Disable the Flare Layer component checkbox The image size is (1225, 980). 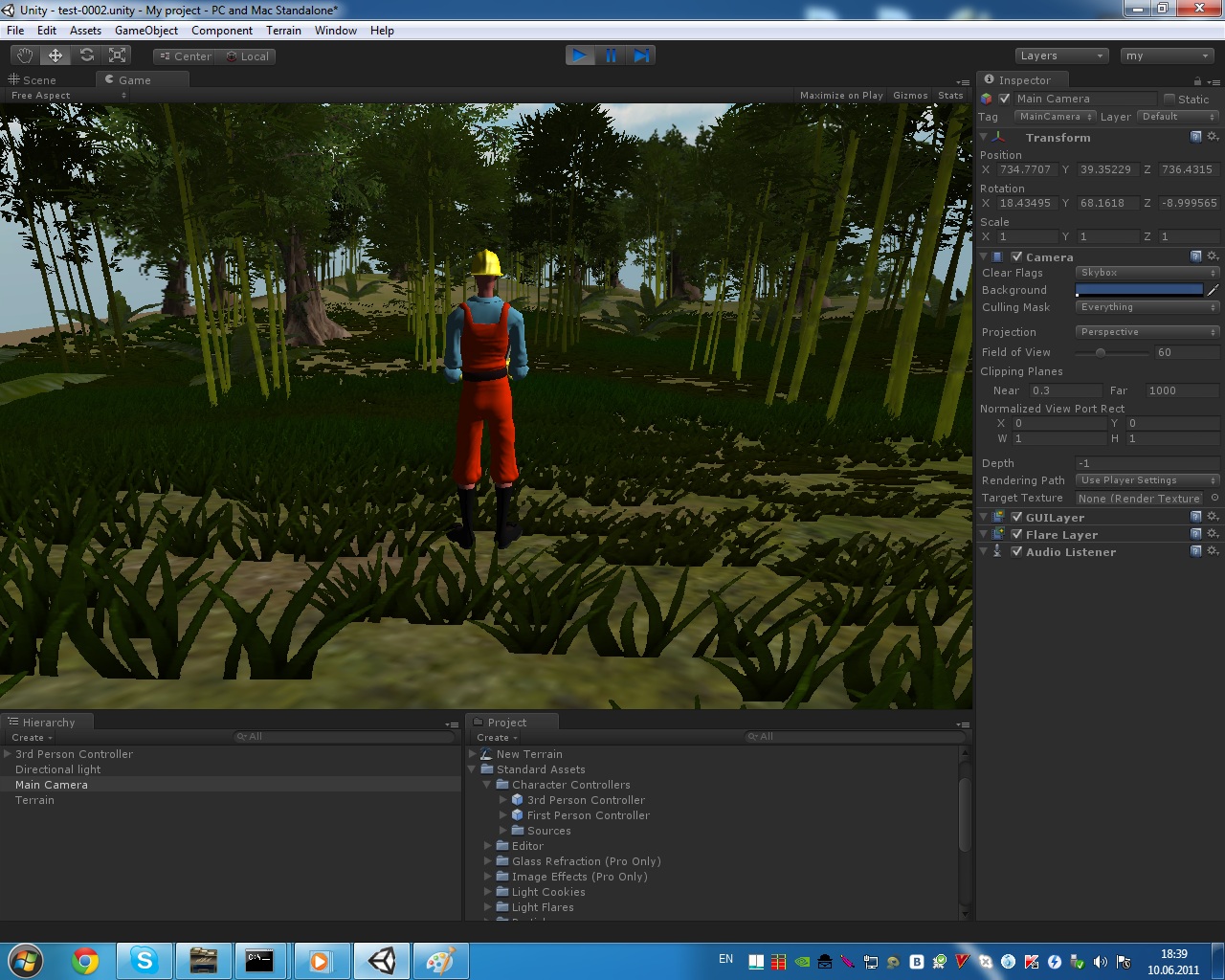(1017, 534)
